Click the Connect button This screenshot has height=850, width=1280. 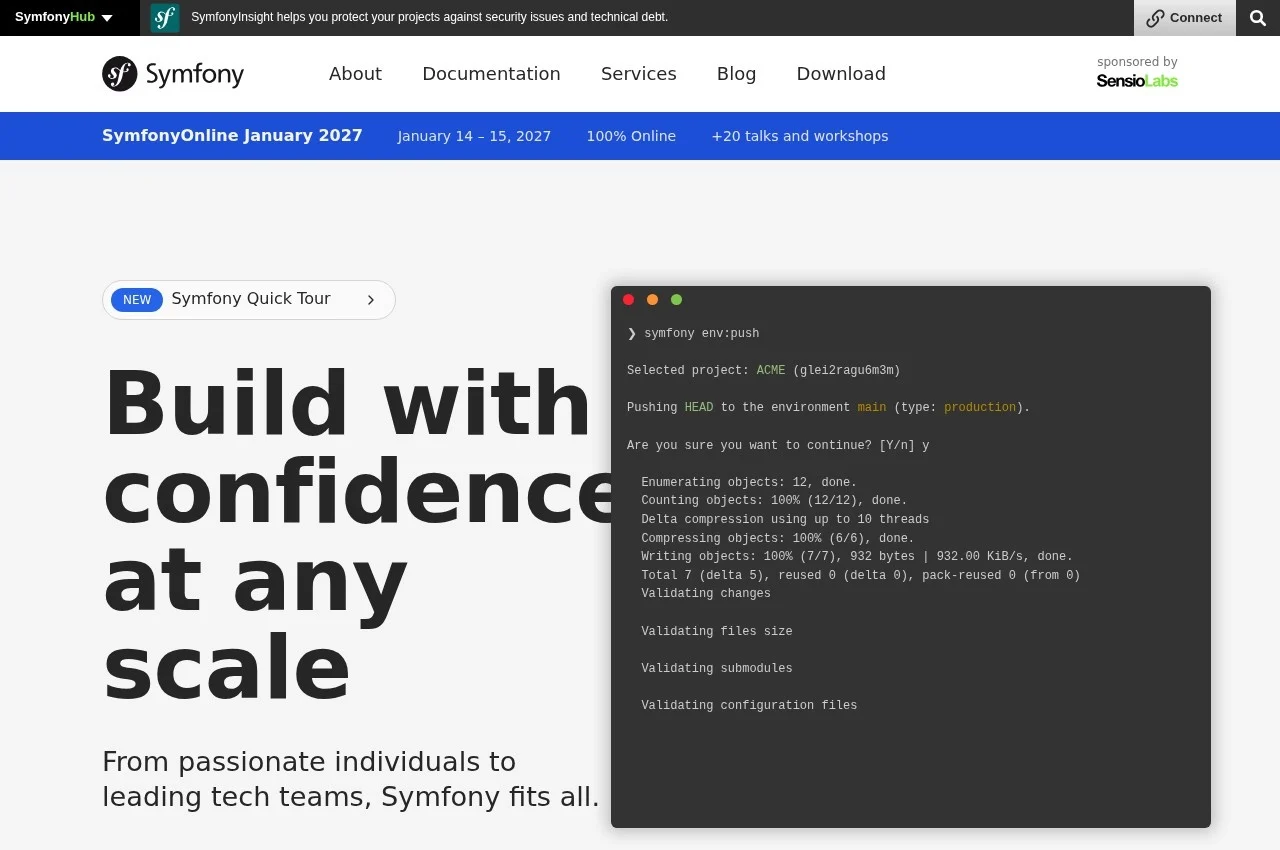pyautogui.click(x=1185, y=18)
